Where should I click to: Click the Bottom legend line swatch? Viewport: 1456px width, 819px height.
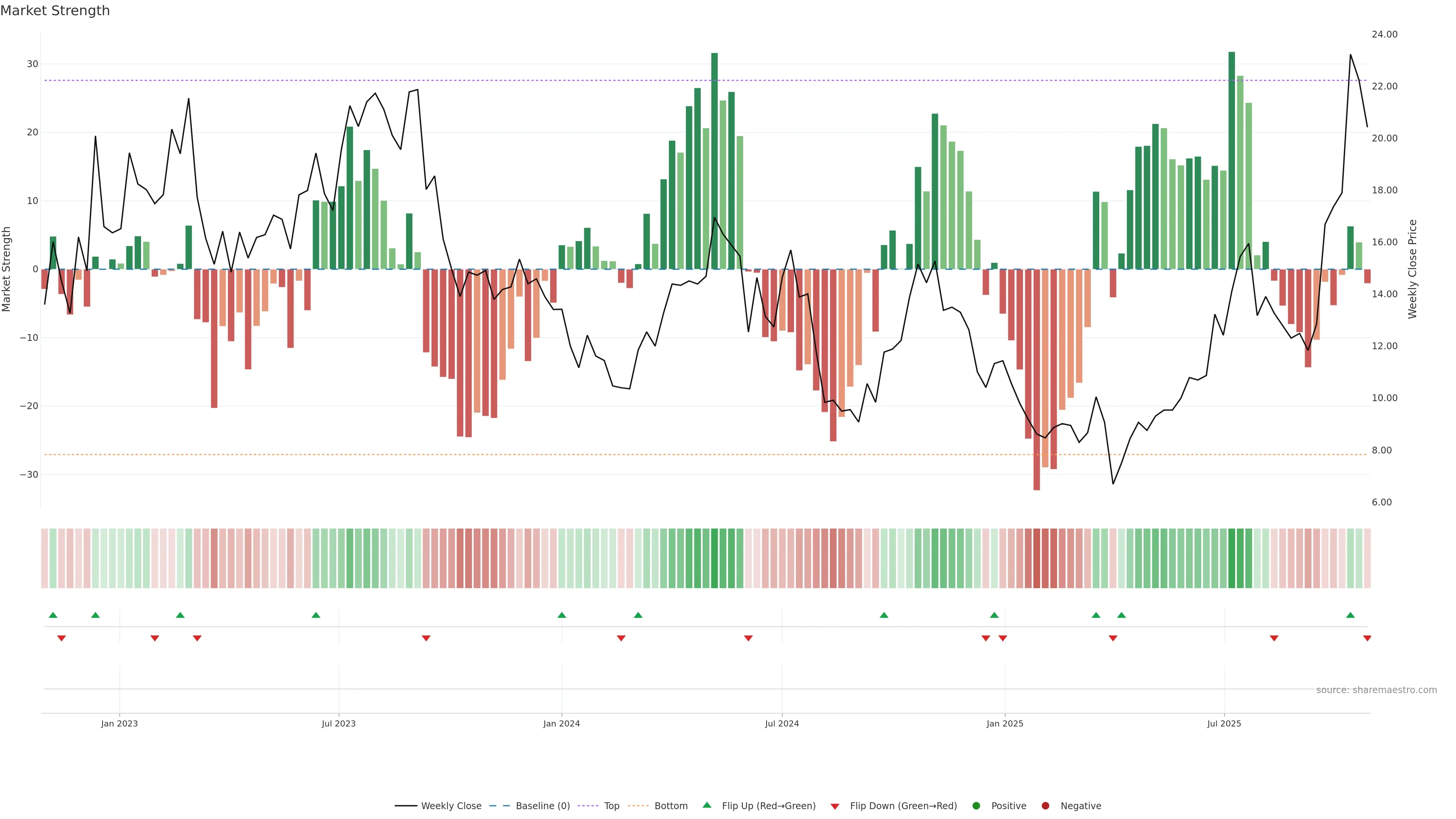click(x=638, y=805)
